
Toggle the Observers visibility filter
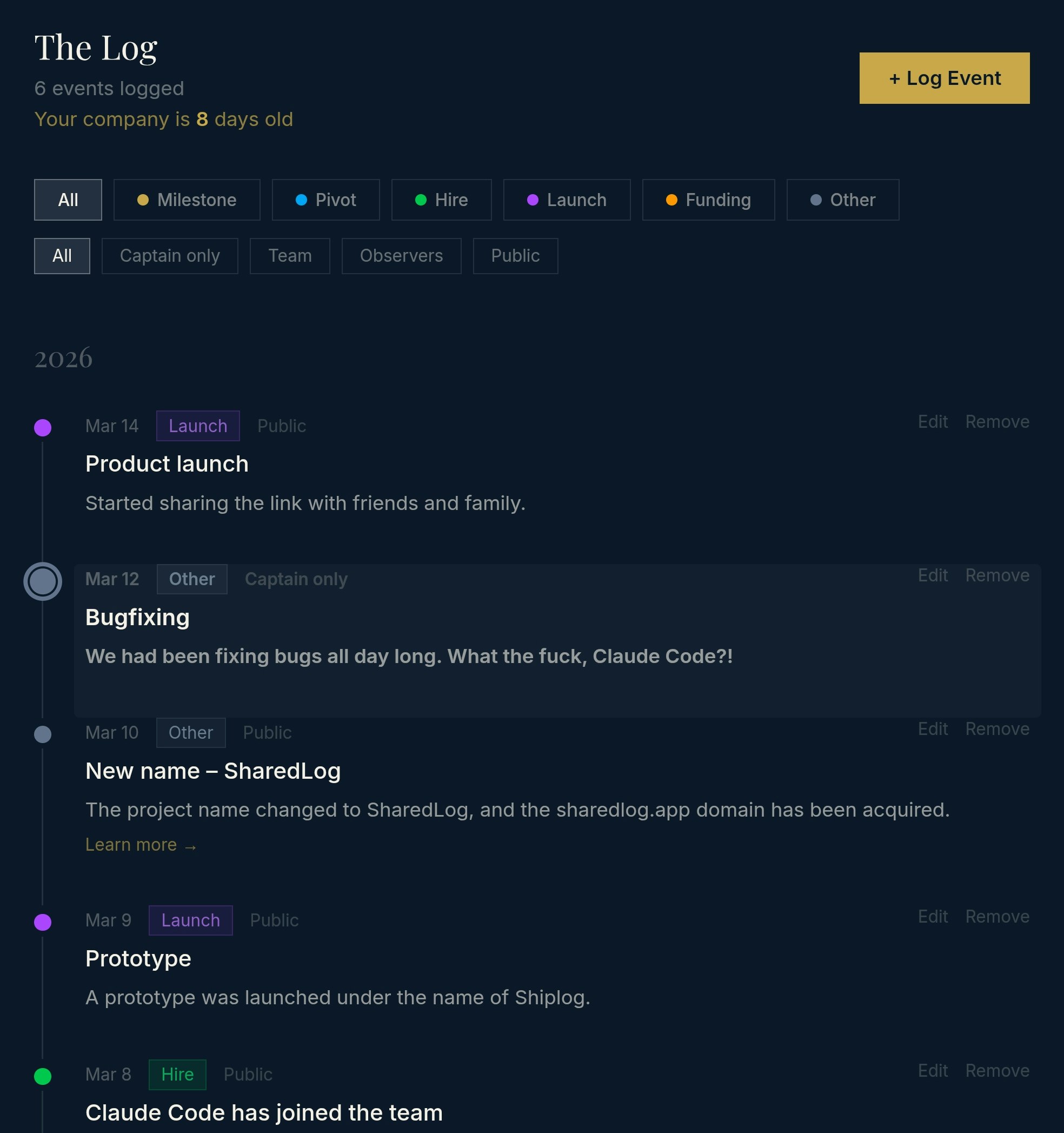pyautogui.click(x=401, y=256)
